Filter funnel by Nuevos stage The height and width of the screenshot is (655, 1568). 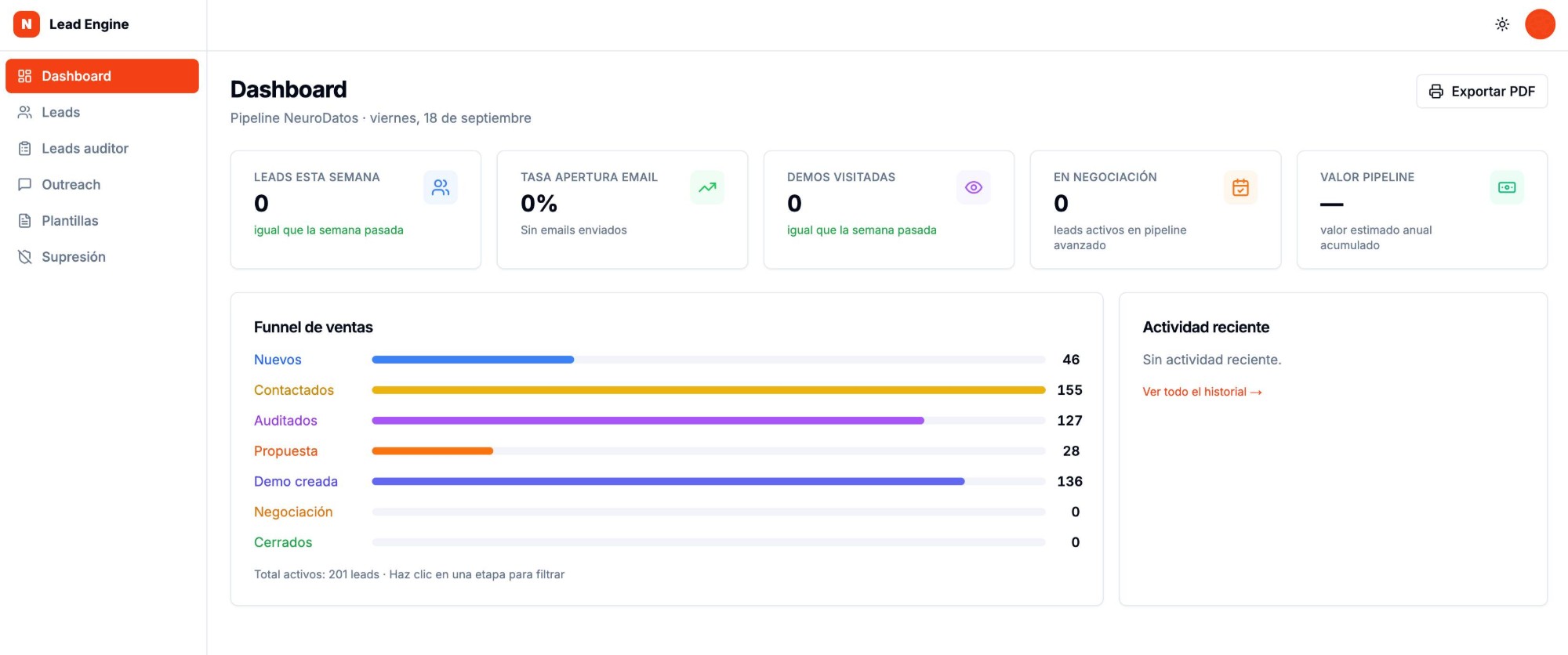tap(278, 360)
